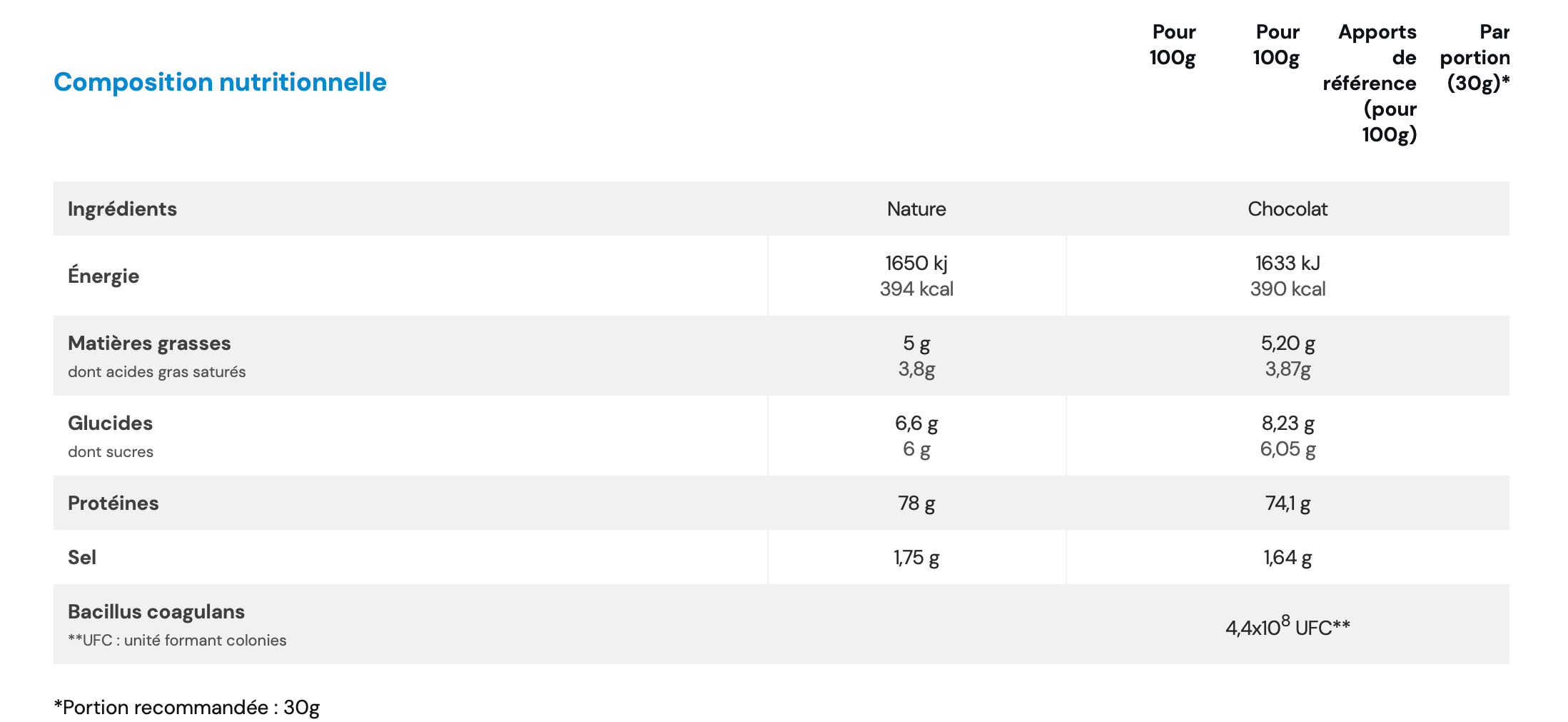The height and width of the screenshot is (722, 1568).
Task: Click the Ingrédients header cell
Action: [x=122, y=209]
